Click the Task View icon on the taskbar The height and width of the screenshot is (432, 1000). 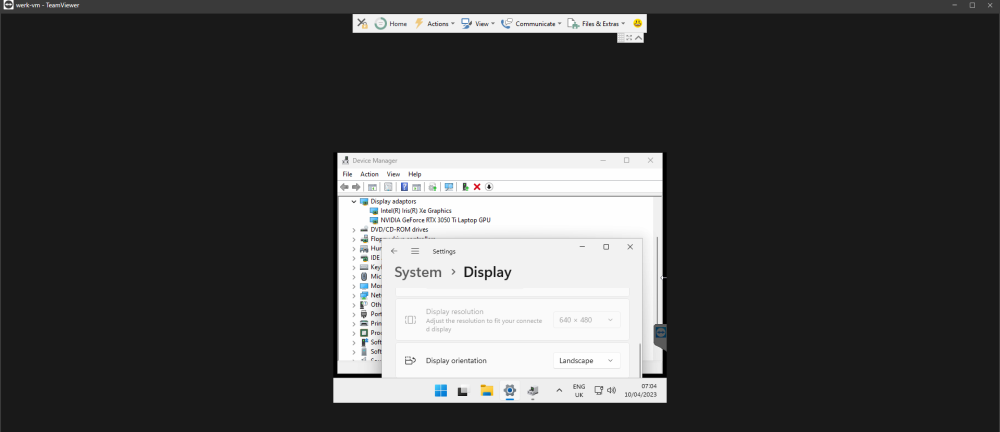(464, 391)
